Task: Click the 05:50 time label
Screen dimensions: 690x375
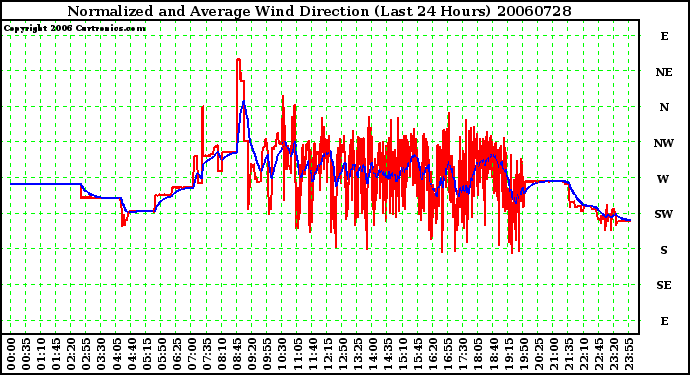Action: [x=161, y=354]
